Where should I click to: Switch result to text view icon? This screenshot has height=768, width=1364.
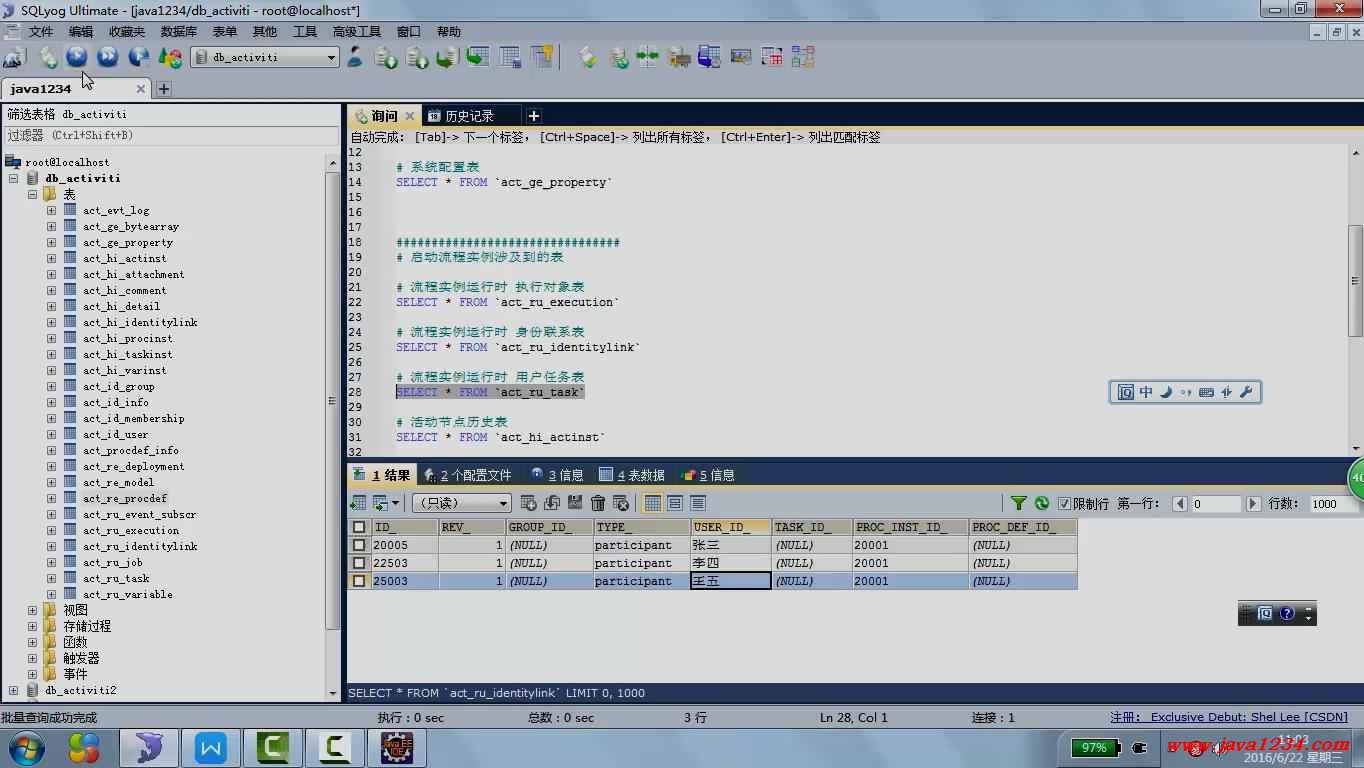tap(698, 503)
